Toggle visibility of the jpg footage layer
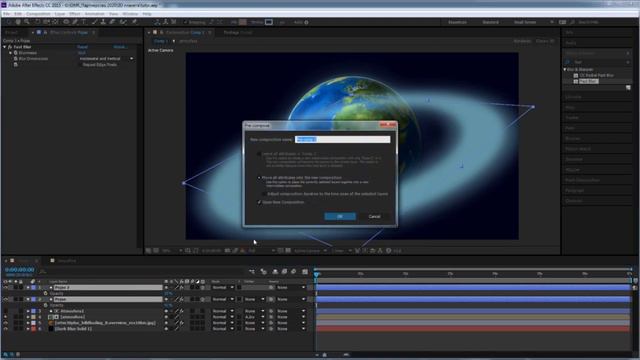Image resolution: width=640 pixels, height=360 pixels. [x=6, y=323]
